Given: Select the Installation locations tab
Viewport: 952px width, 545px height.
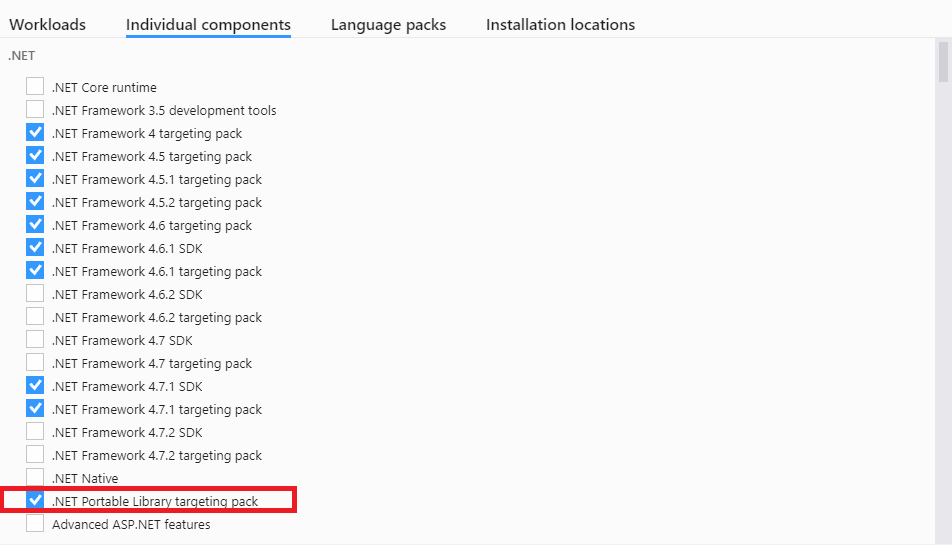Looking at the screenshot, I should tap(560, 25).
